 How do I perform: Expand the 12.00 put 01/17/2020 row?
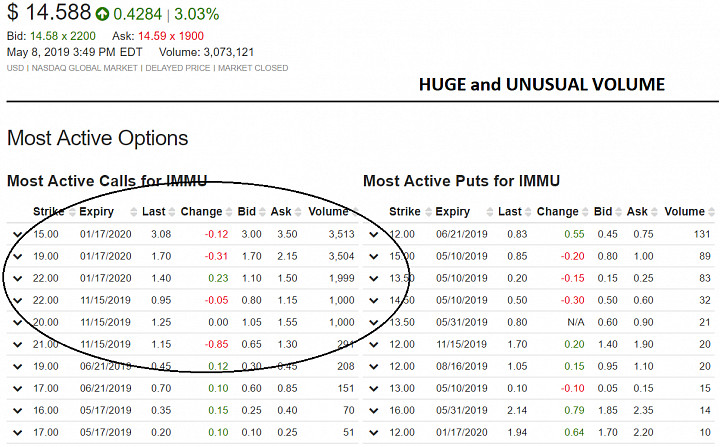click(374, 433)
